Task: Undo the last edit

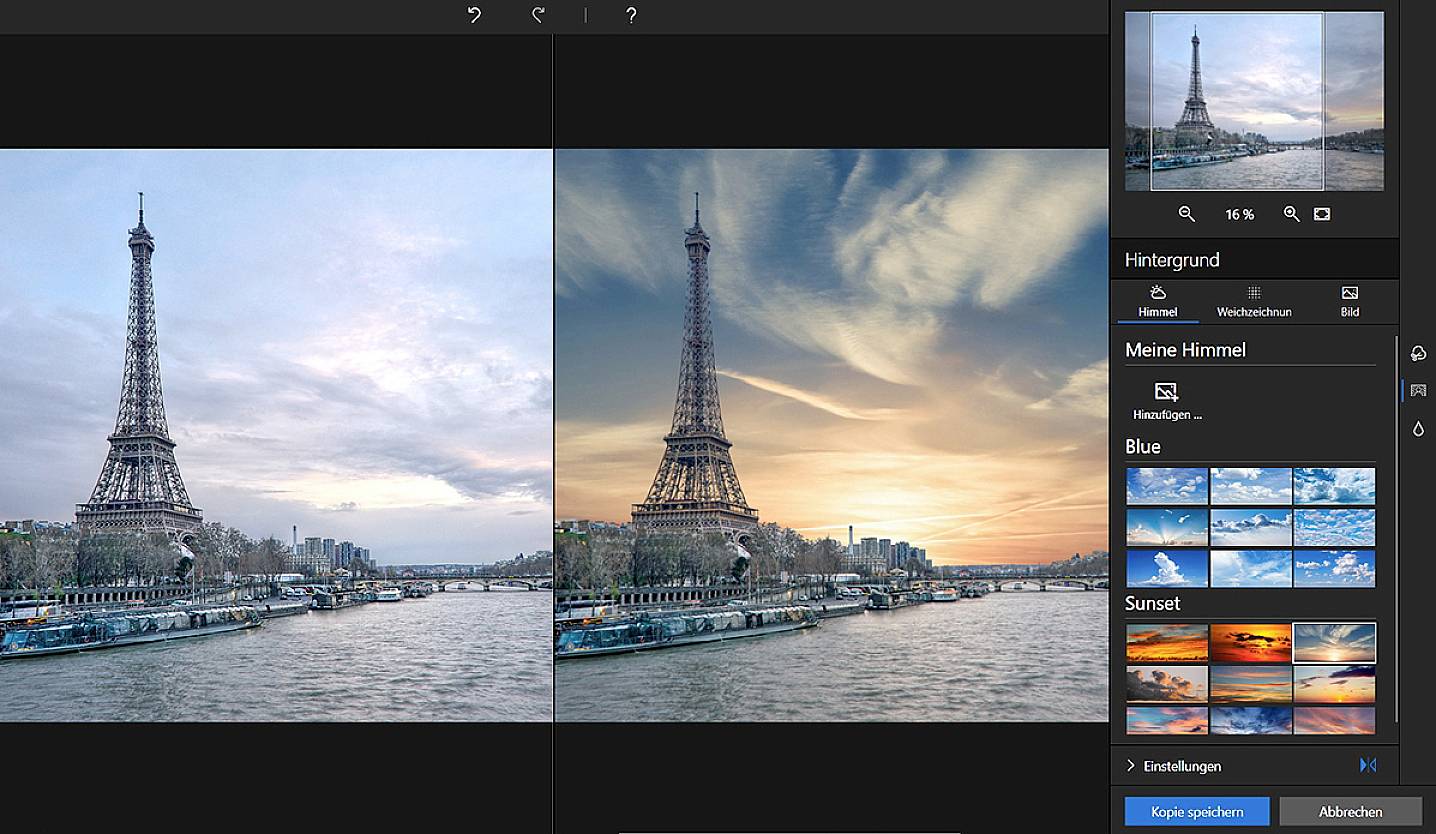Action: click(x=472, y=15)
